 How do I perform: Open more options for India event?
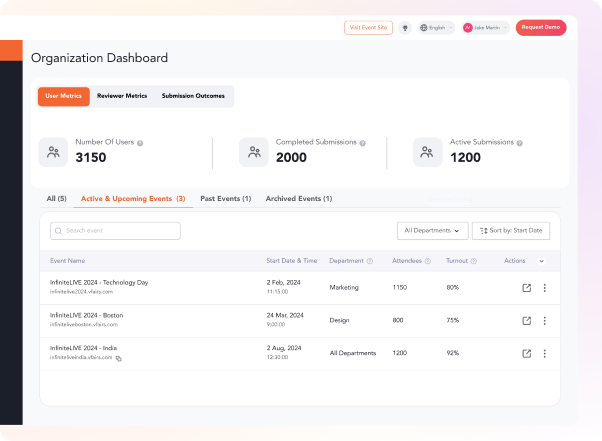point(544,353)
